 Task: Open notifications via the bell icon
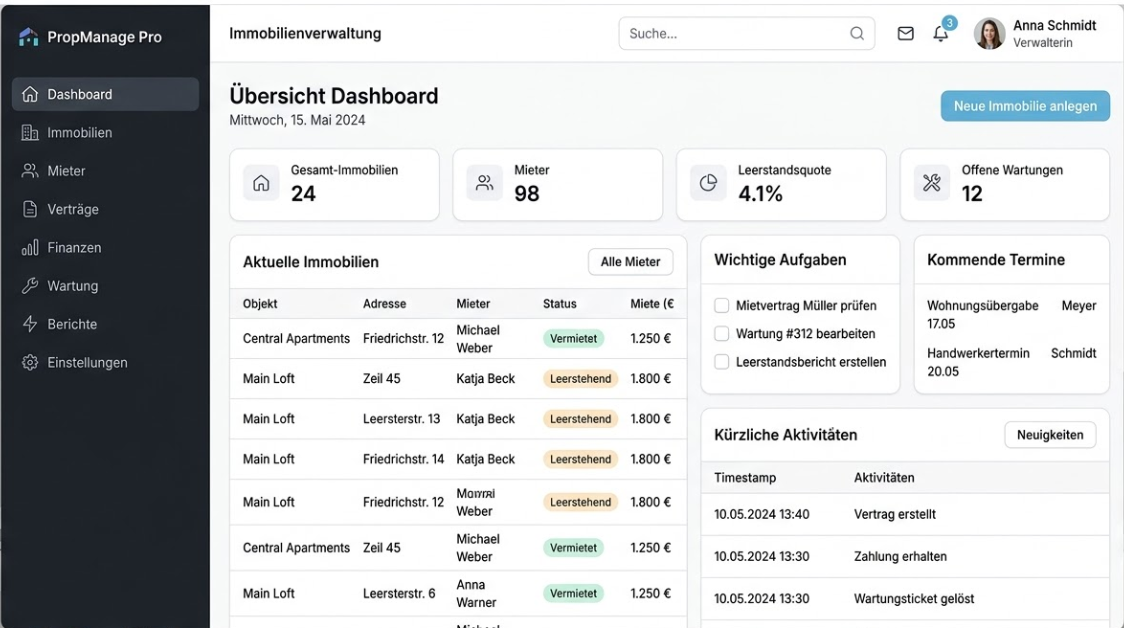click(940, 34)
